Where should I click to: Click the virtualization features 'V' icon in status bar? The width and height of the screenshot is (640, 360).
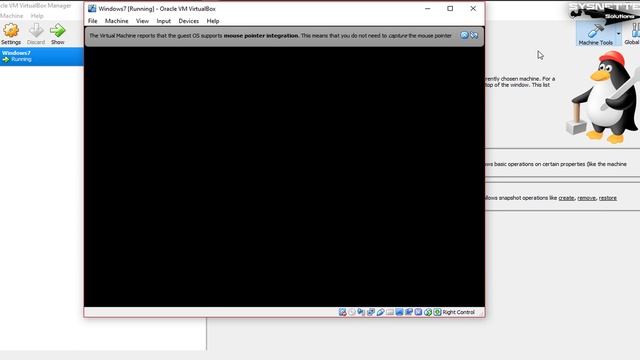tap(418, 312)
